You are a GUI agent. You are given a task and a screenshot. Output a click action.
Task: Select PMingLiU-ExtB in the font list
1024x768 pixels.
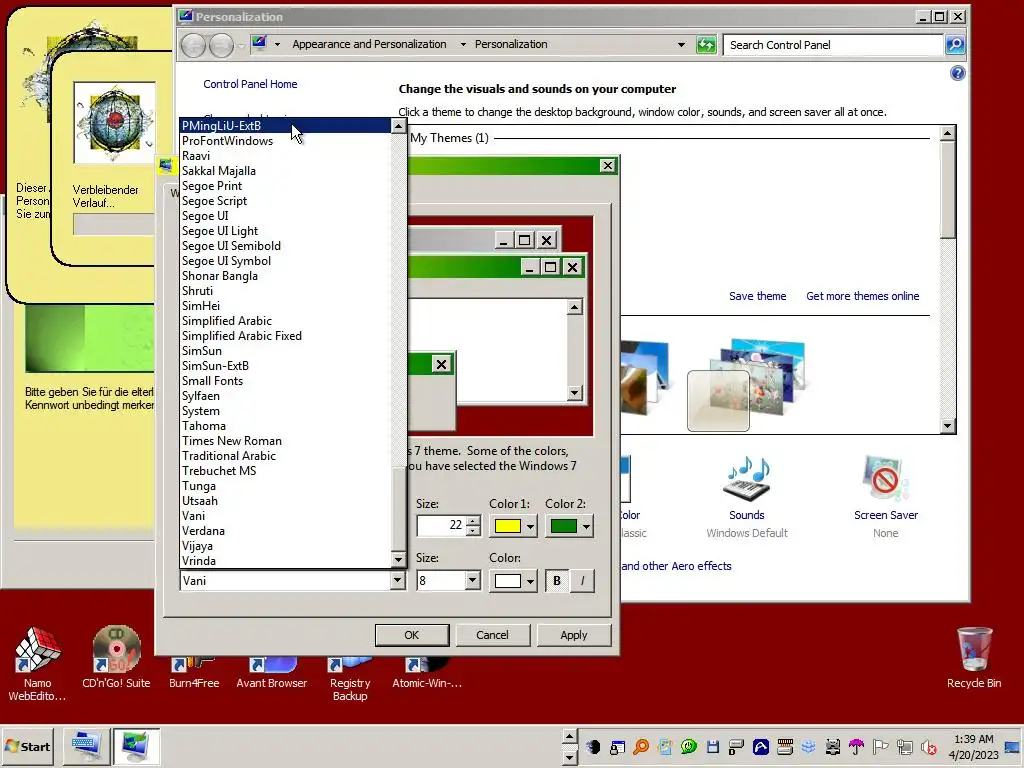[x=286, y=125]
